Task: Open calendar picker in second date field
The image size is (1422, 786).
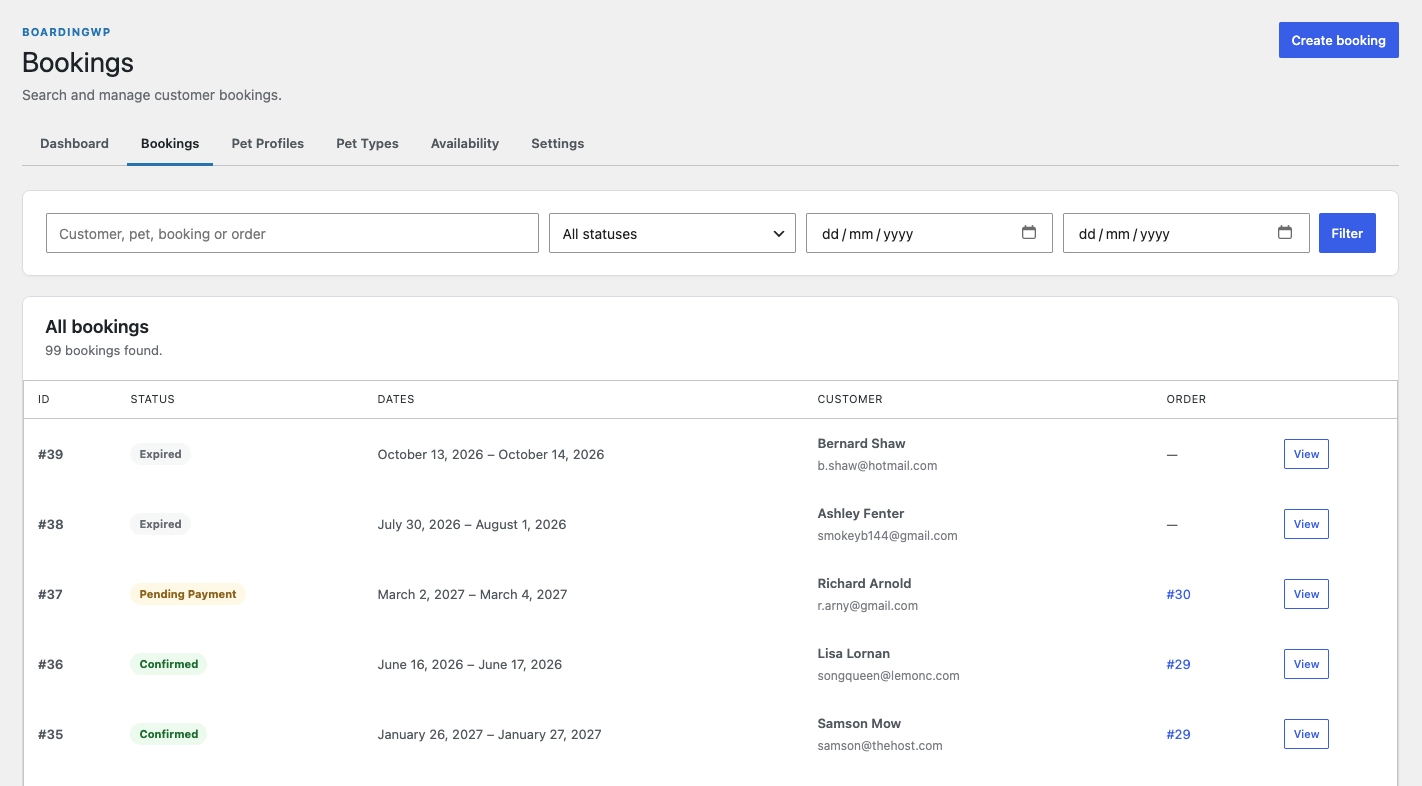Action: (1285, 233)
